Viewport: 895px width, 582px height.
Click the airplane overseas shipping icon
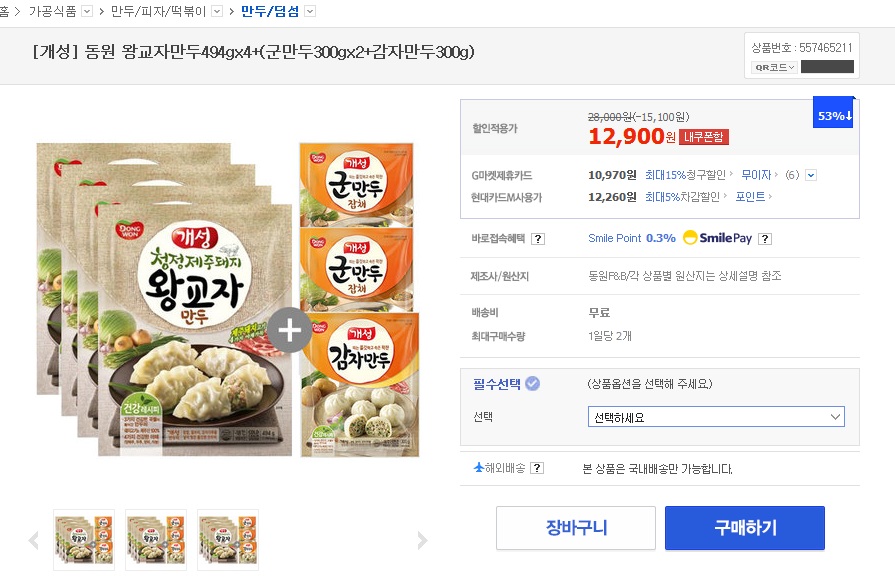479,467
